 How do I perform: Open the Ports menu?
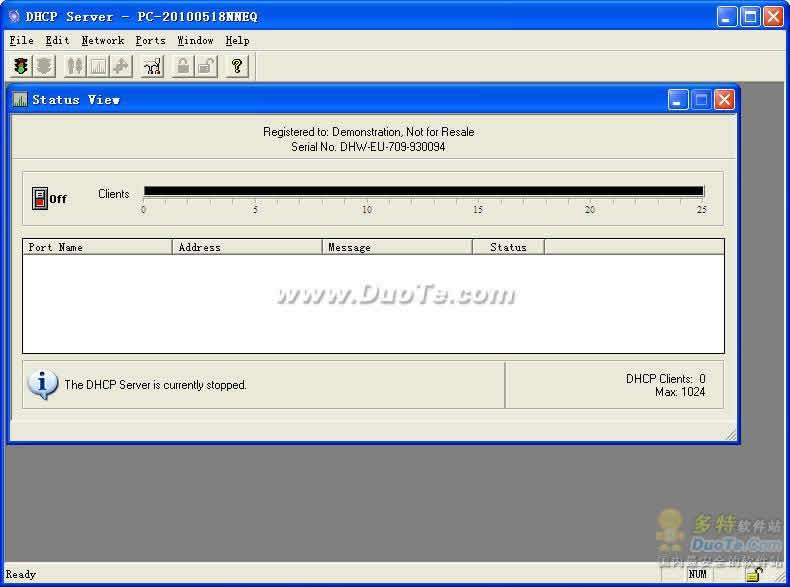[x=151, y=40]
